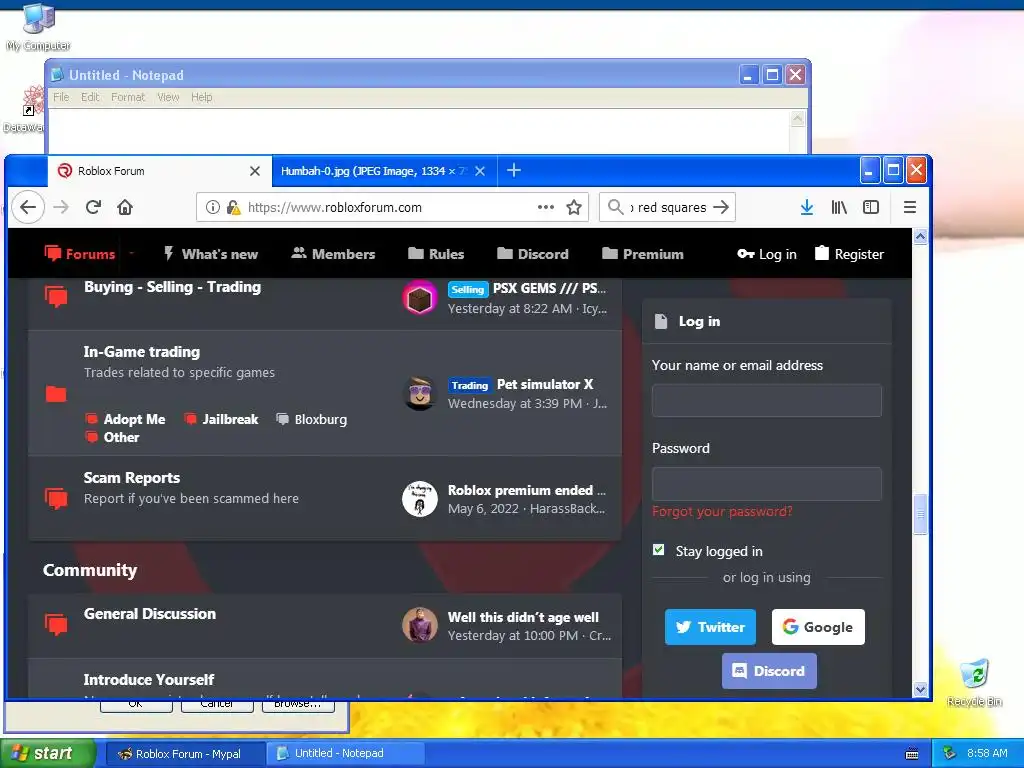Click the Selling tag label

tap(468, 289)
